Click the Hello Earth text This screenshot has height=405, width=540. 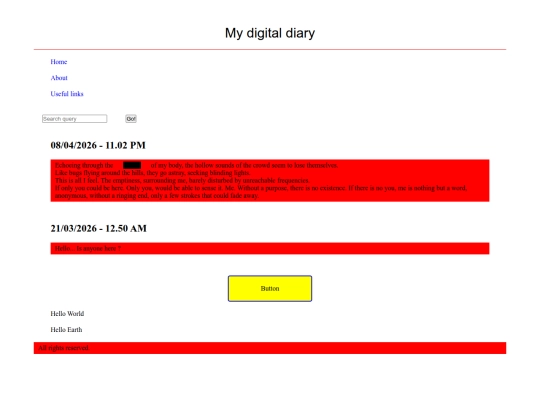pos(66,330)
